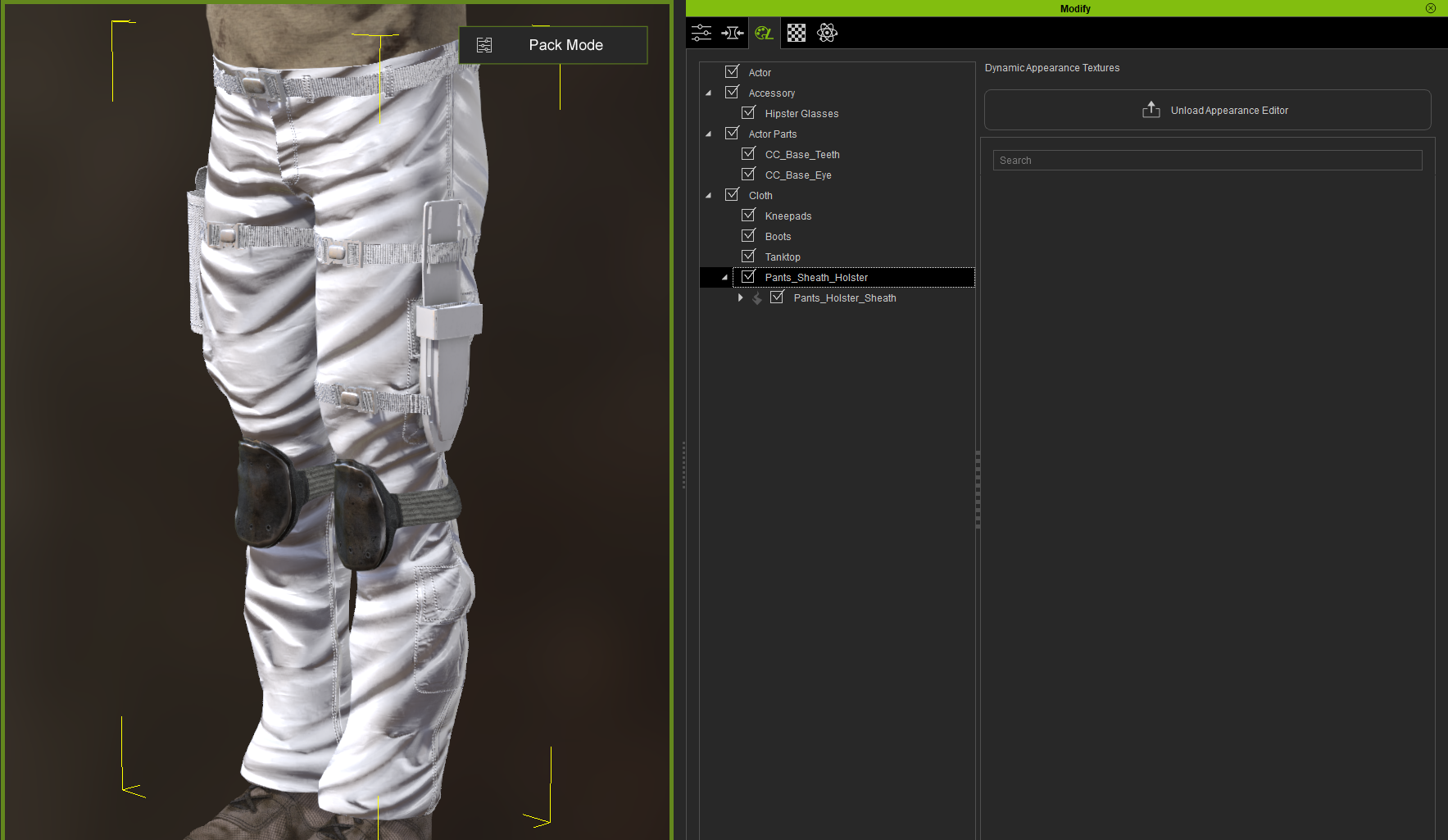Open the Modify parameters sliders tab

701,33
